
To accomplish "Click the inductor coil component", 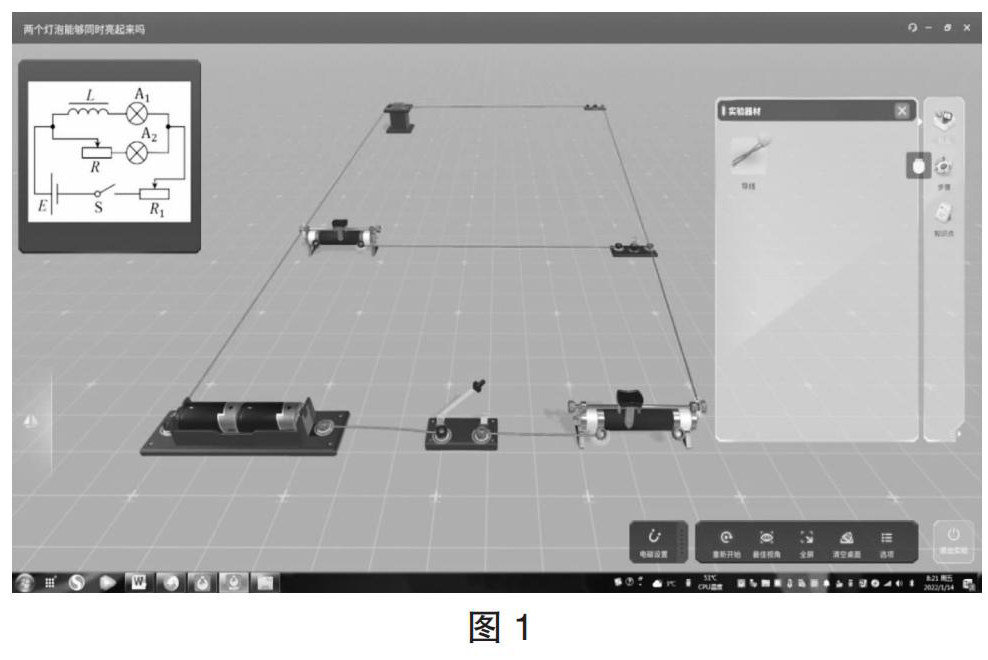I will pos(399,119).
